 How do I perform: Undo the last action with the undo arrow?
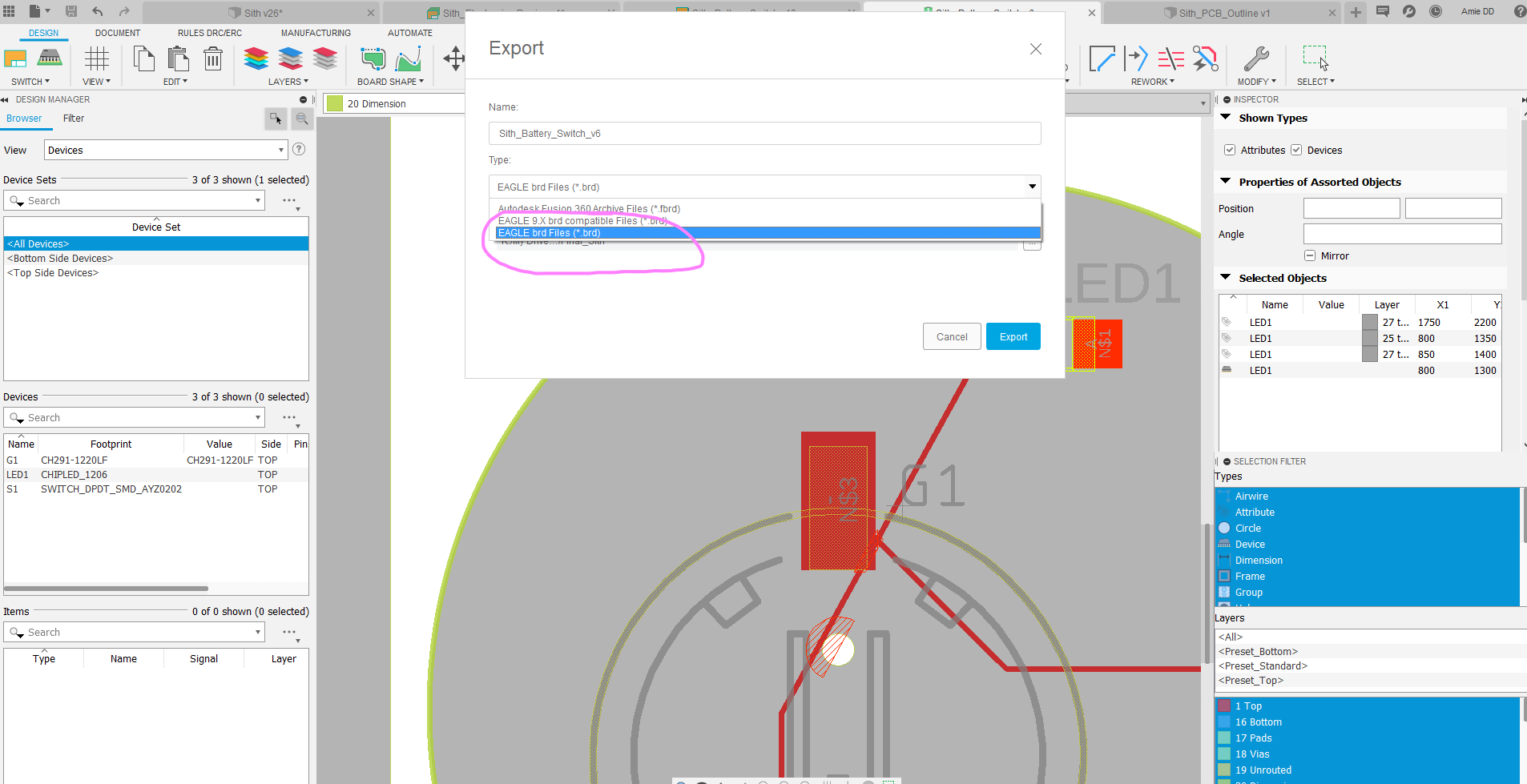(x=98, y=12)
